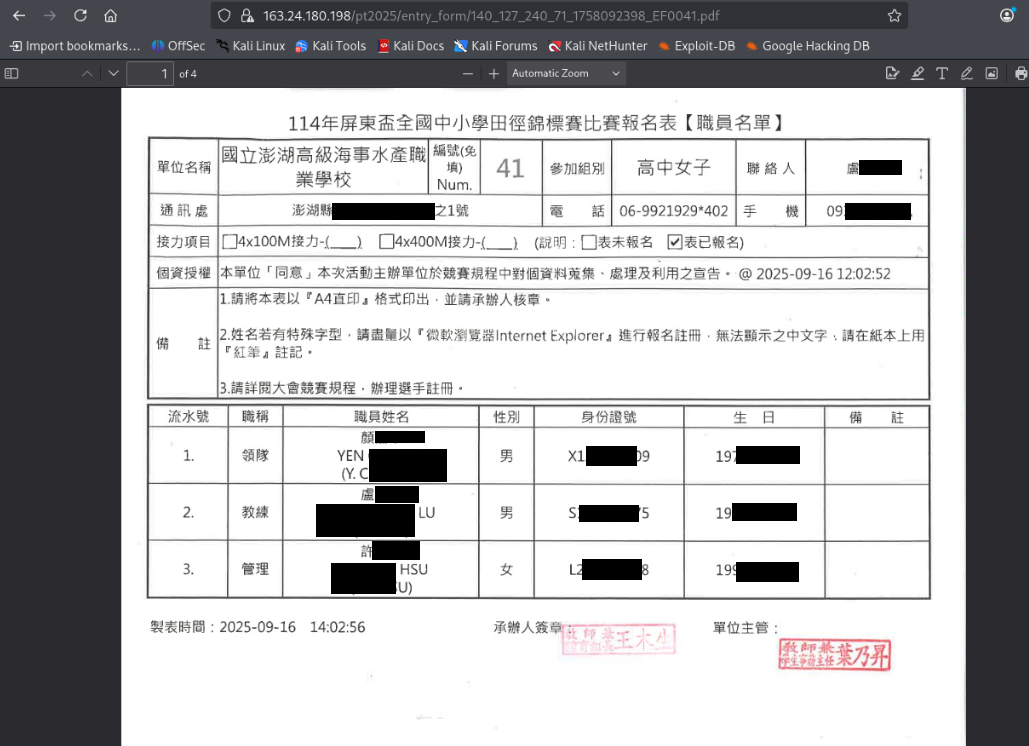
Task: Click the browser forward arrow
Action: (x=50, y=16)
